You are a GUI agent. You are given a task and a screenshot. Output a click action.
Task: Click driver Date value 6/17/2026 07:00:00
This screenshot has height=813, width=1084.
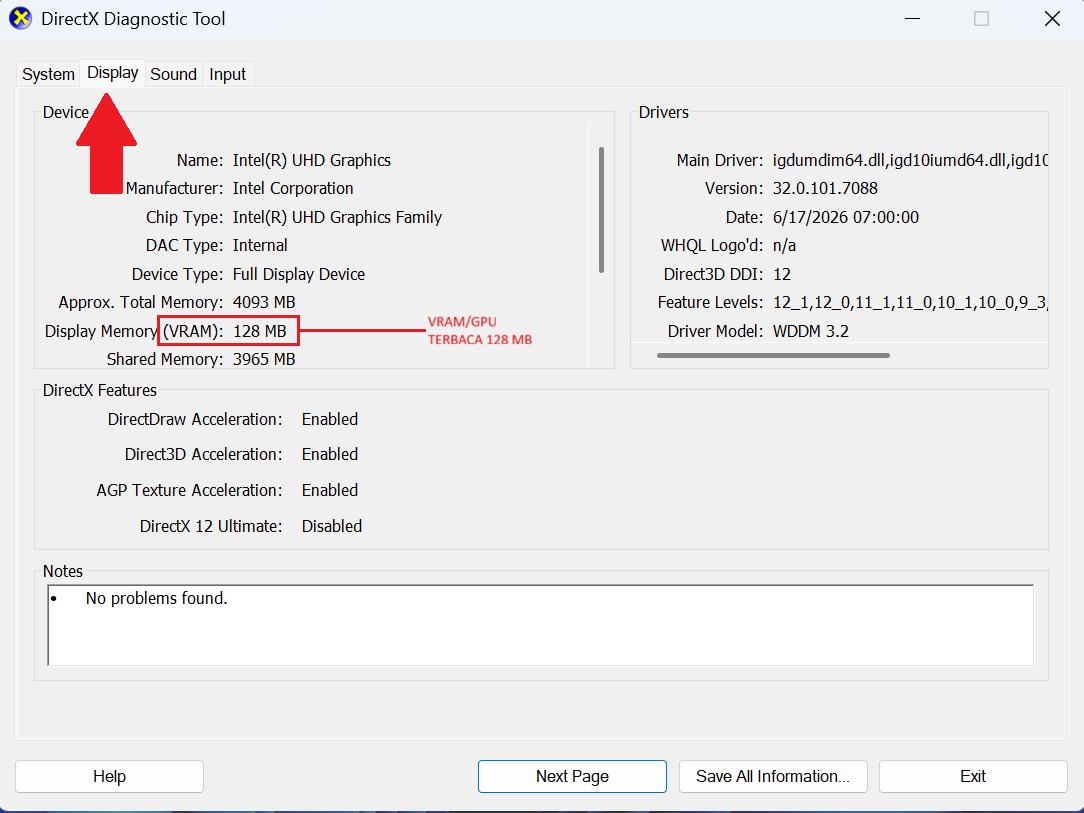[845, 217]
